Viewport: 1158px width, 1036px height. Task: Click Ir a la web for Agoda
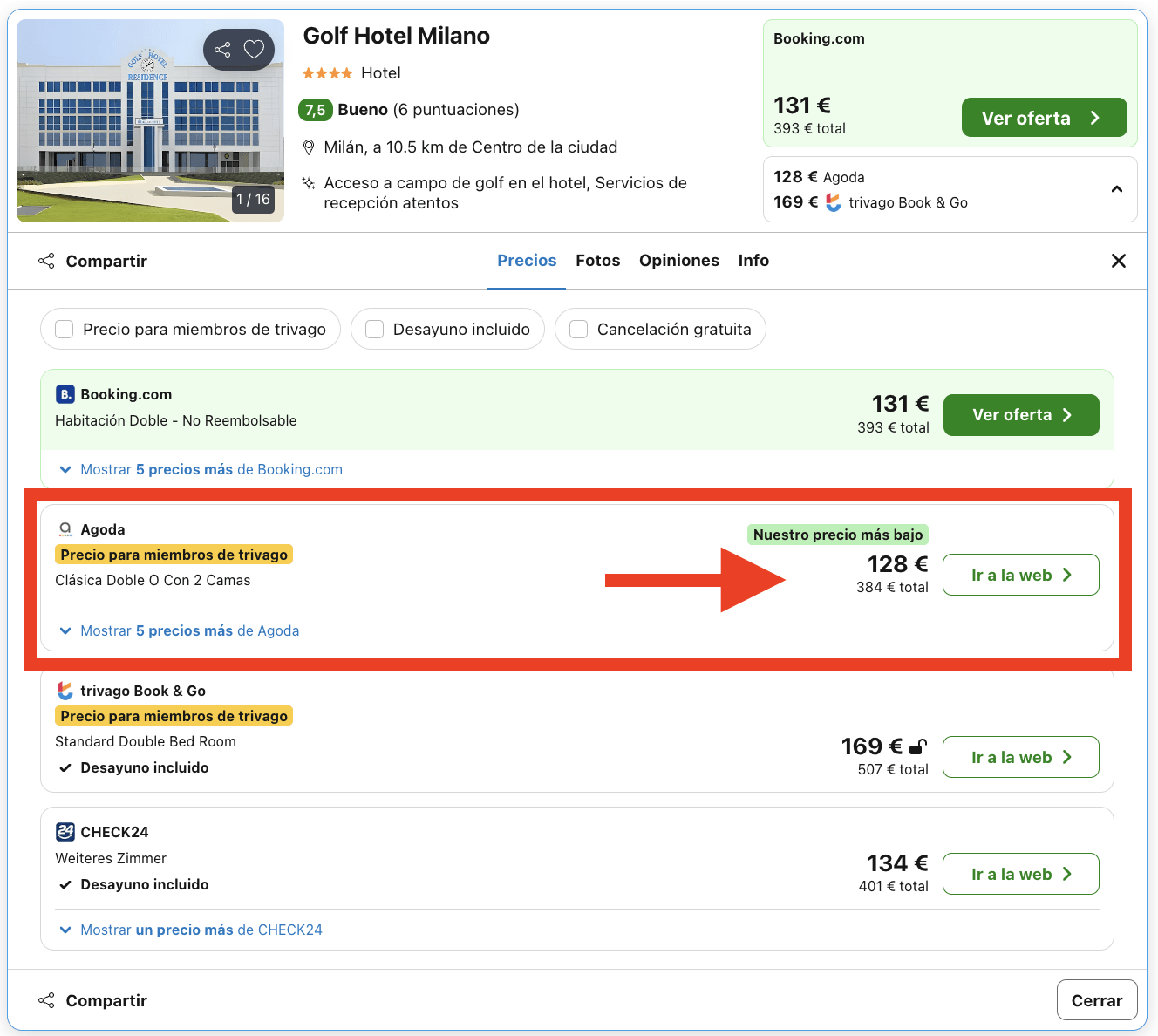tap(1021, 575)
